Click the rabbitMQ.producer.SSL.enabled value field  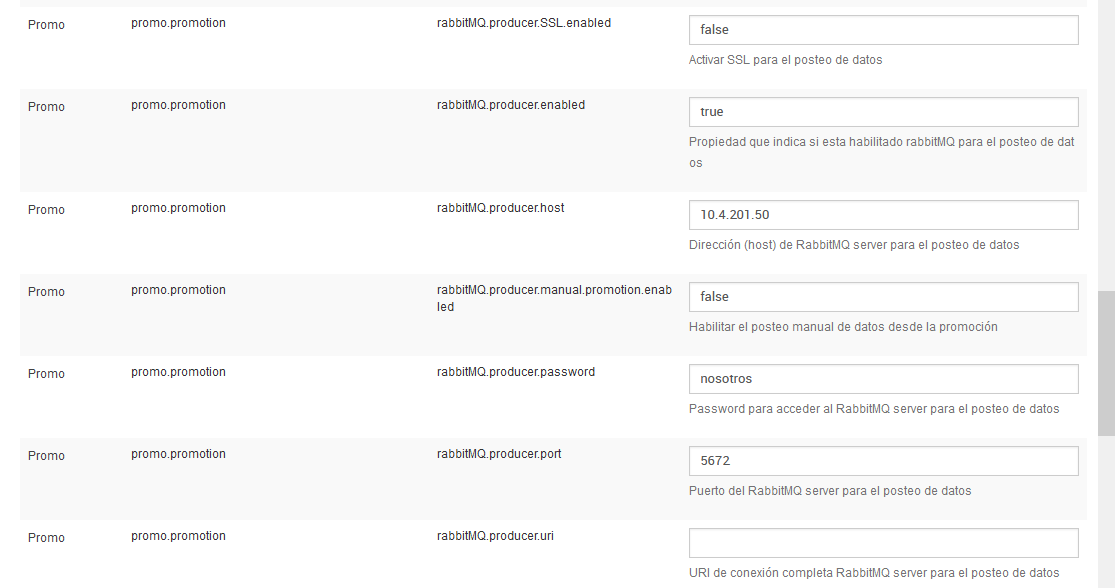tap(883, 30)
